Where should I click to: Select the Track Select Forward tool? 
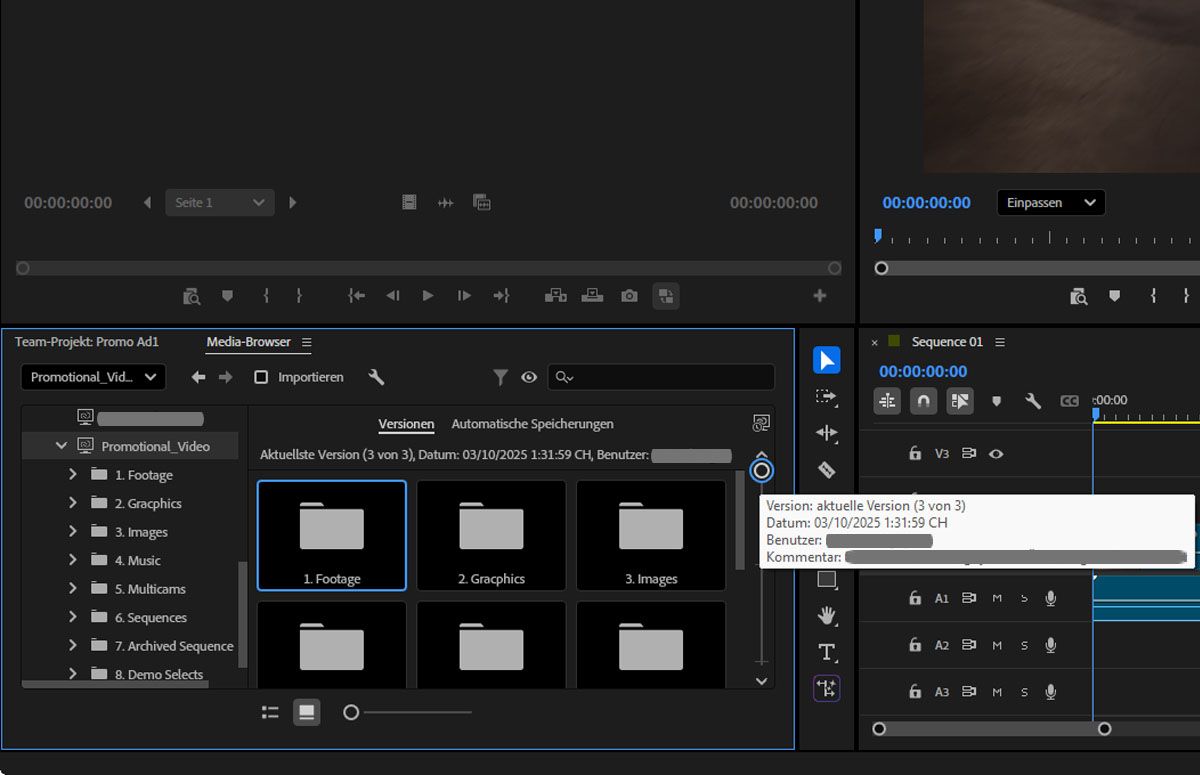point(826,397)
